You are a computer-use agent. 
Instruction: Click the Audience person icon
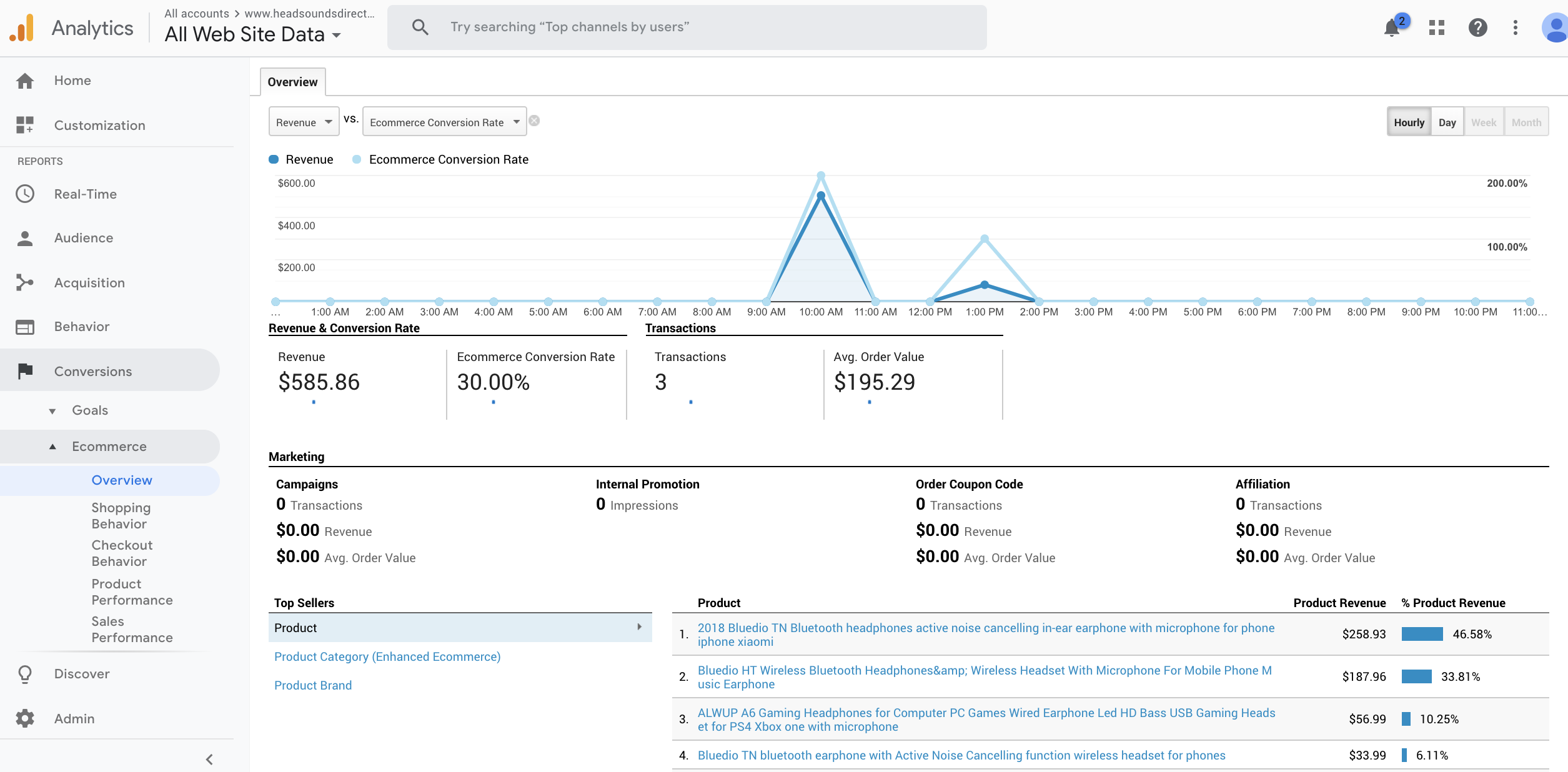(x=25, y=238)
